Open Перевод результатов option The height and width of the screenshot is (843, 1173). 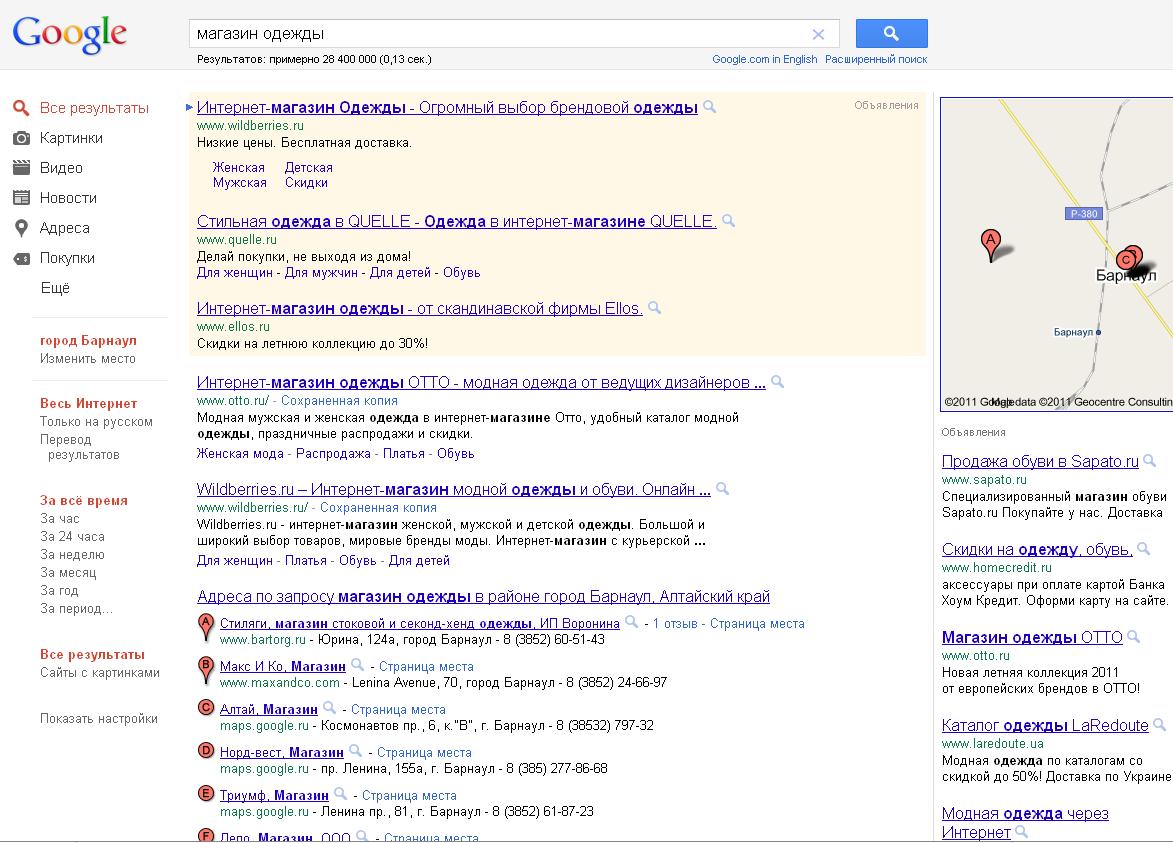[79, 447]
